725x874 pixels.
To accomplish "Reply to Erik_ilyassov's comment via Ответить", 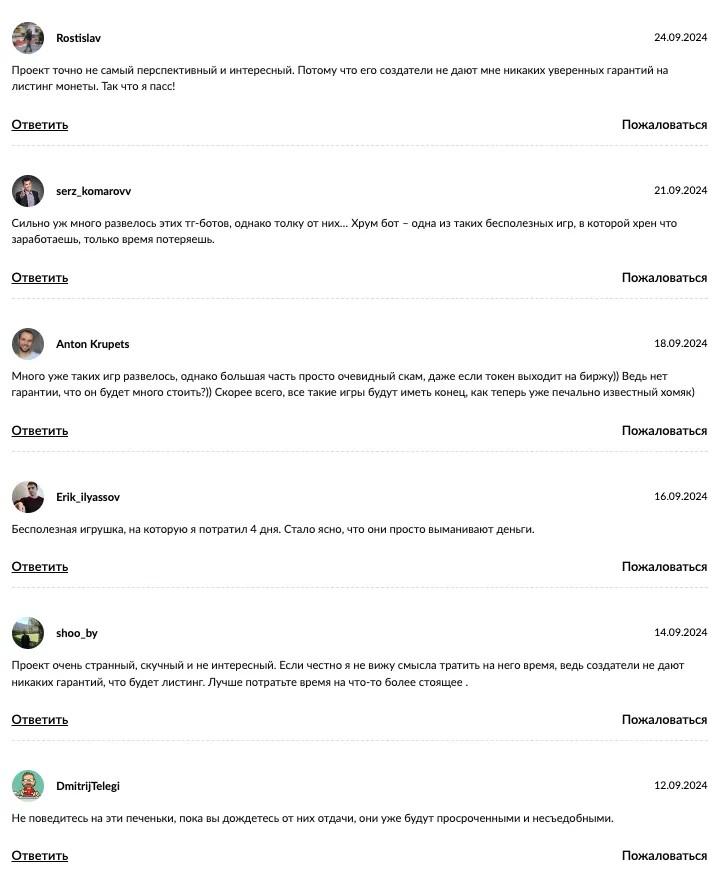I will [x=40, y=567].
